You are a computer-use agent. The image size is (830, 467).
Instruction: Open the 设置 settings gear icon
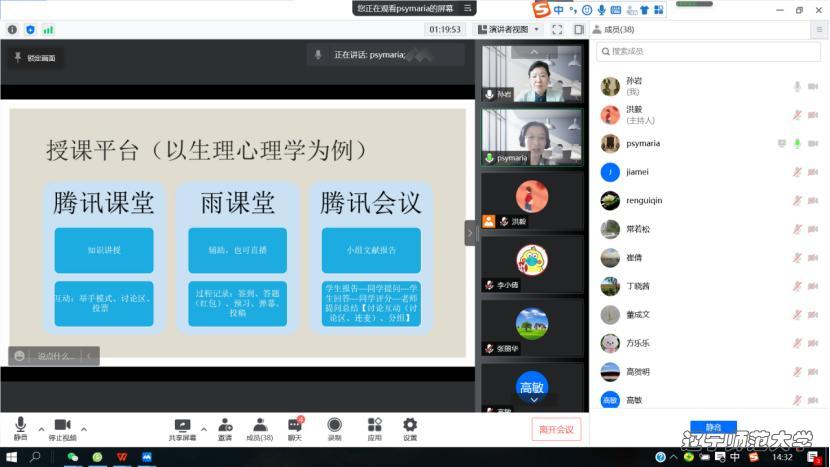(x=410, y=426)
